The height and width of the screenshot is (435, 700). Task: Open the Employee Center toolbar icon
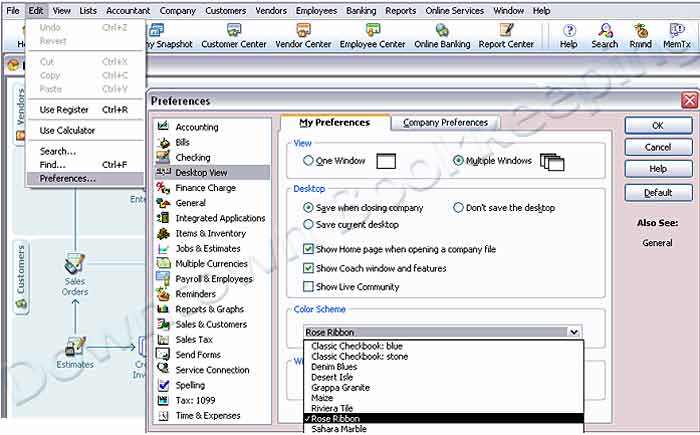click(372, 36)
